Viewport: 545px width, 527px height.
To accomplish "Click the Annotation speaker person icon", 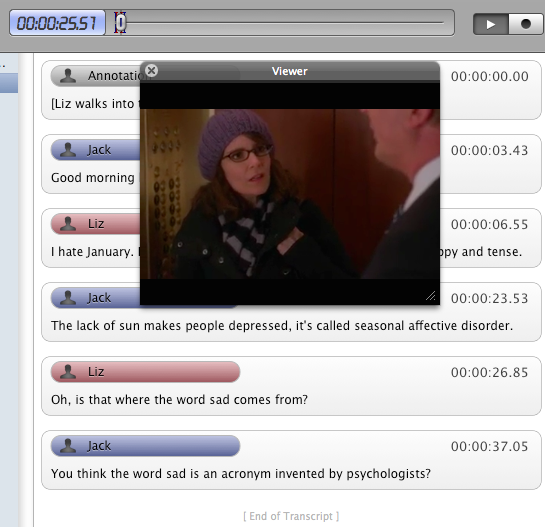I will 68,75.
